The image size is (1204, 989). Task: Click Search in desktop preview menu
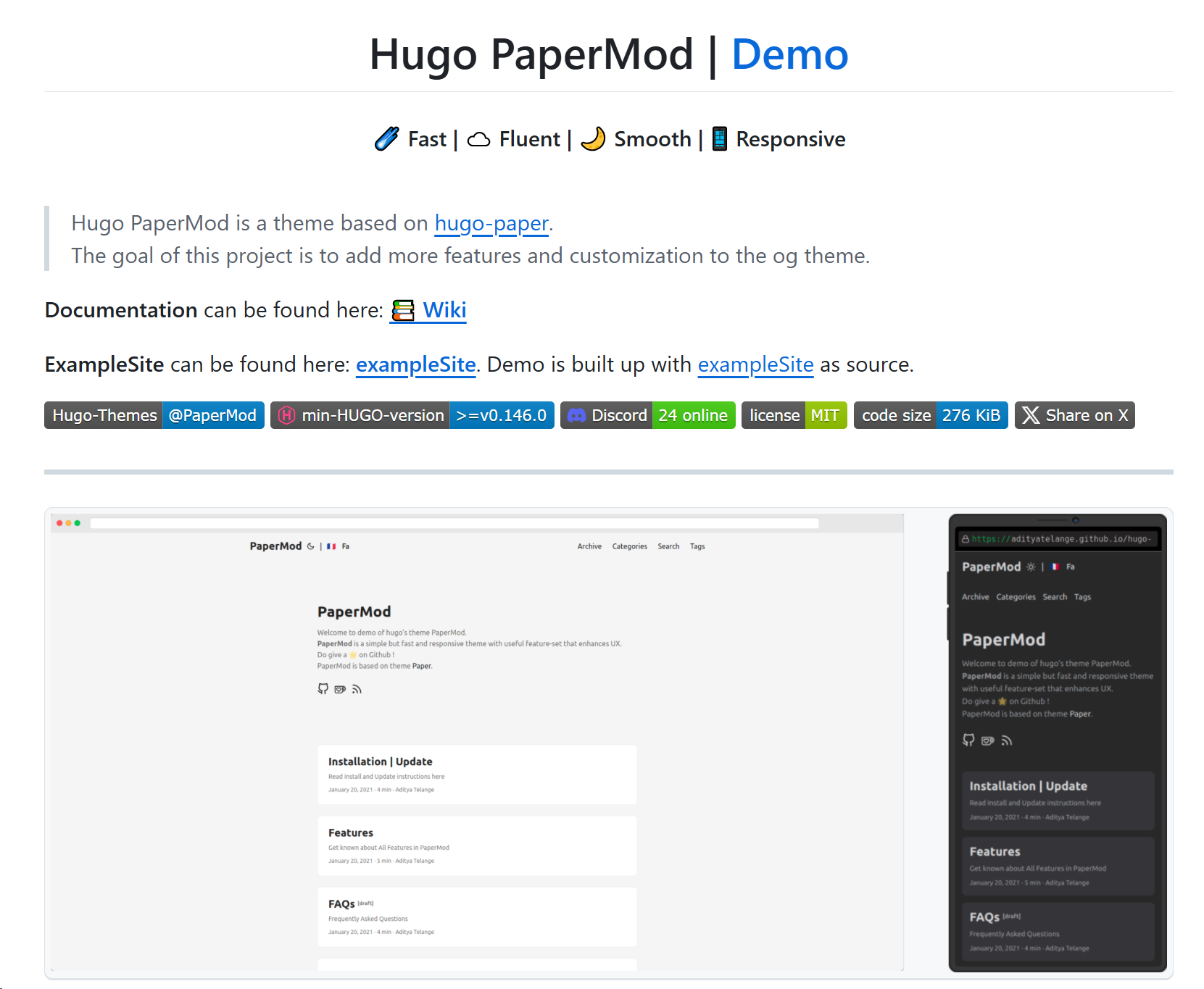tap(668, 546)
